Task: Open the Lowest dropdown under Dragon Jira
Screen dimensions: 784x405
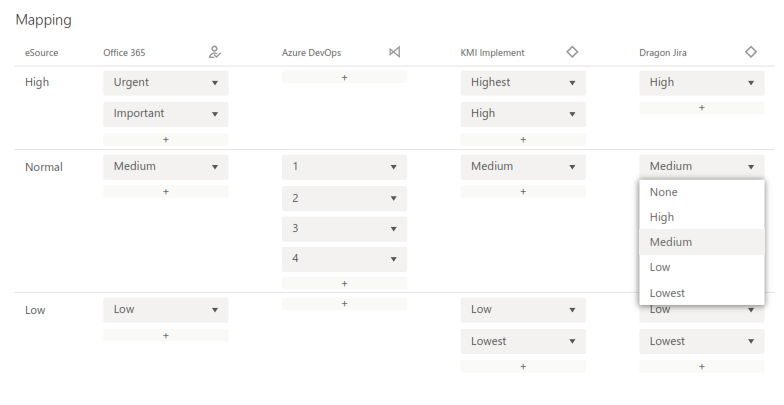Action: coord(701,342)
